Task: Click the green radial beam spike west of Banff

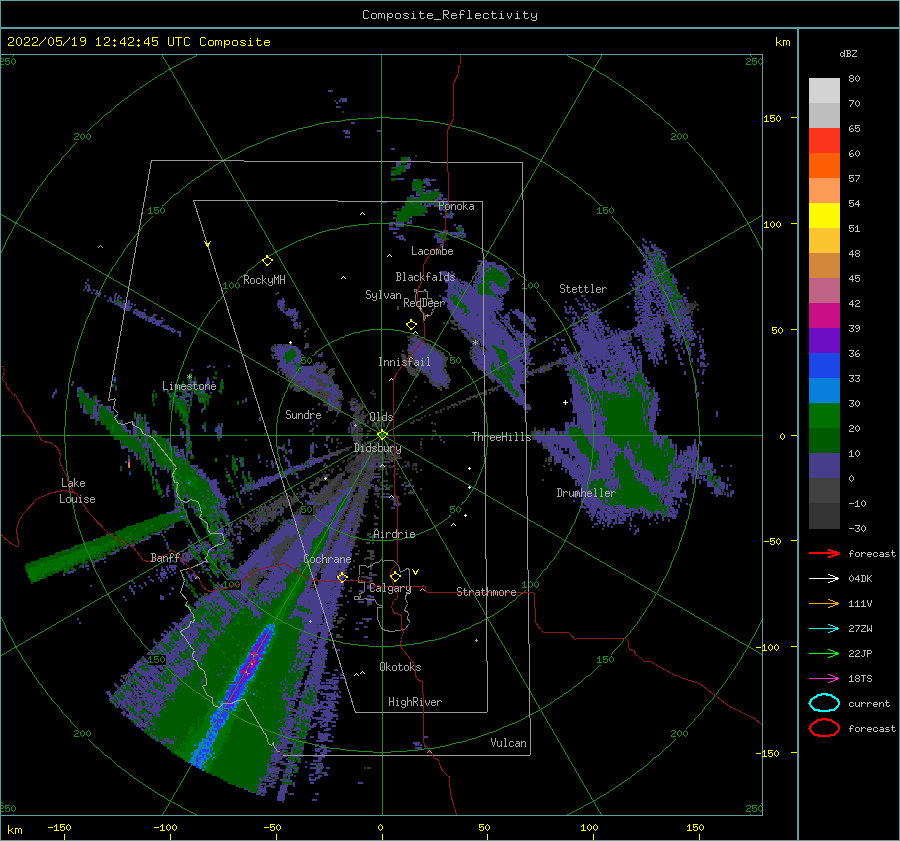Action: (x=106, y=545)
